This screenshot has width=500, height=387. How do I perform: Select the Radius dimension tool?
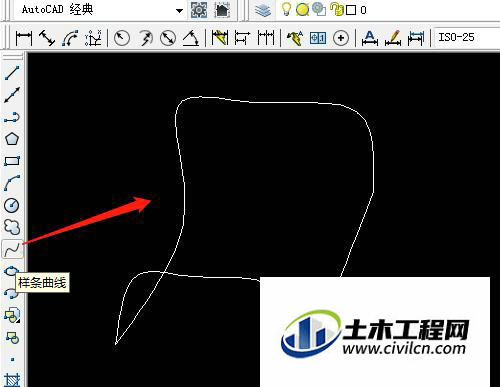[x=122, y=38]
